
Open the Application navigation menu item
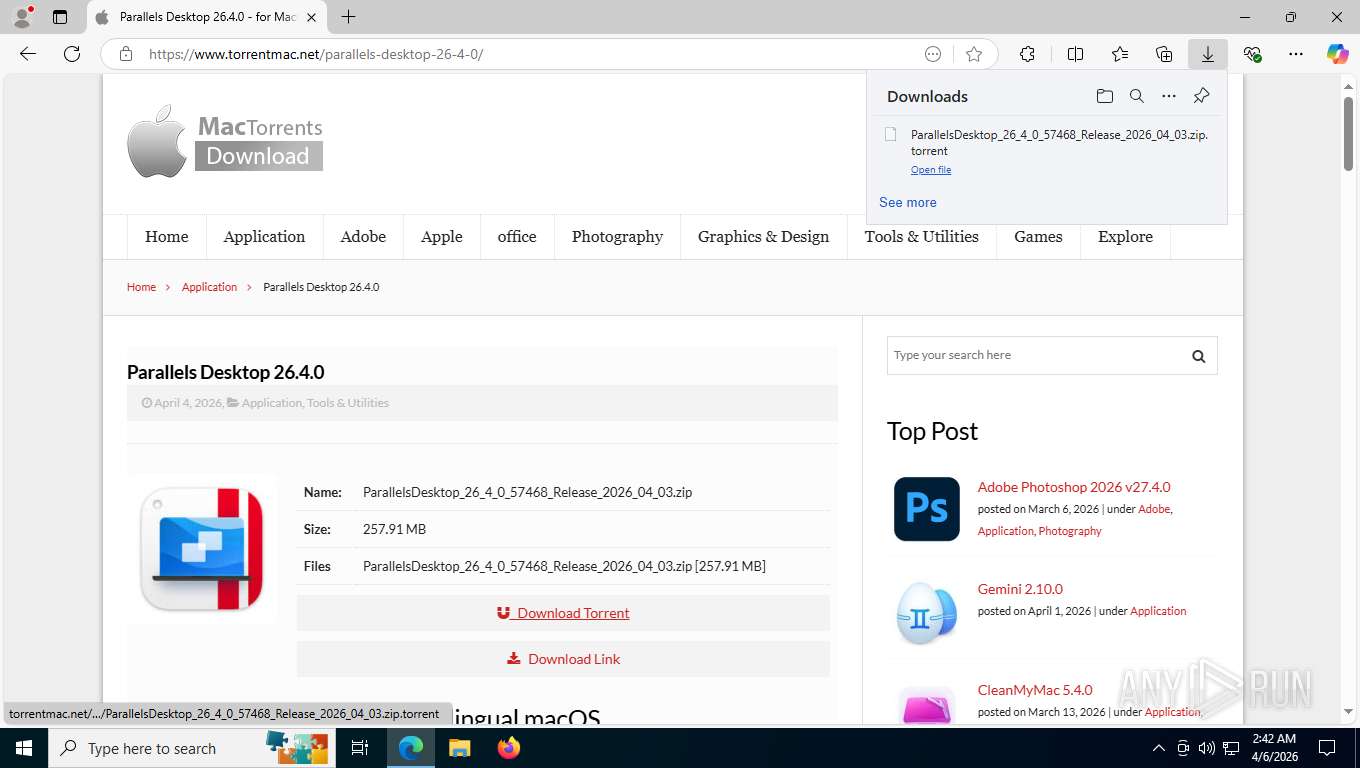pyautogui.click(x=264, y=237)
